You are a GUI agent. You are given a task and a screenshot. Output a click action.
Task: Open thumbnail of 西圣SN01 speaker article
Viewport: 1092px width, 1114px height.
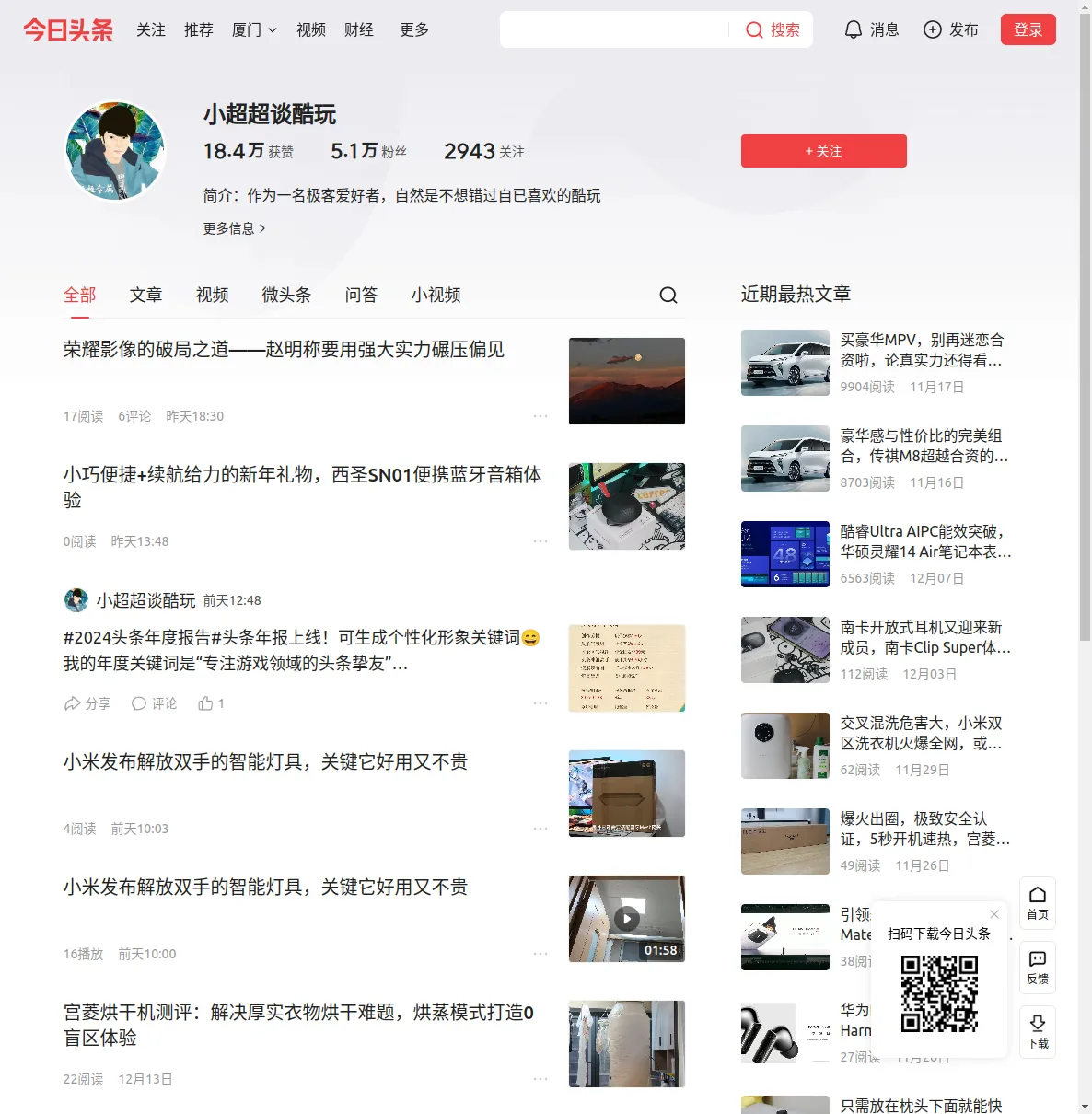click(x=627, y=506)
